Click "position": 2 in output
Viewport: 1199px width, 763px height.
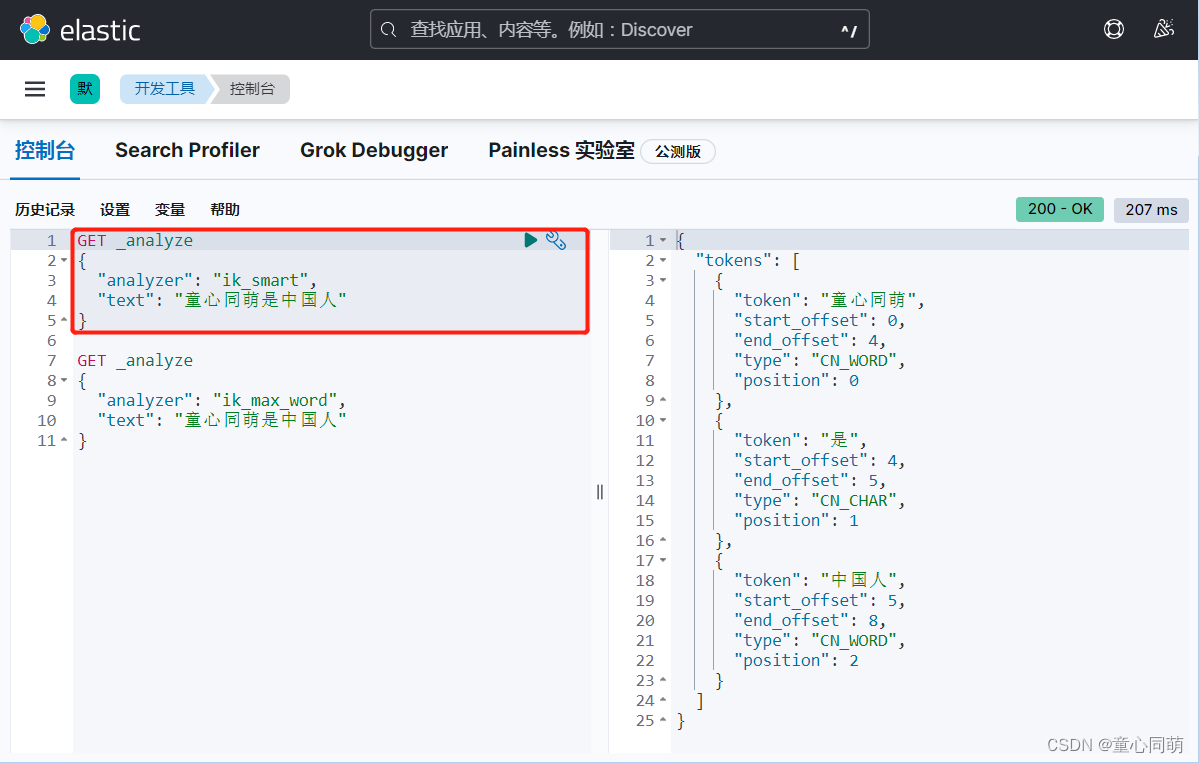point(796,661)
